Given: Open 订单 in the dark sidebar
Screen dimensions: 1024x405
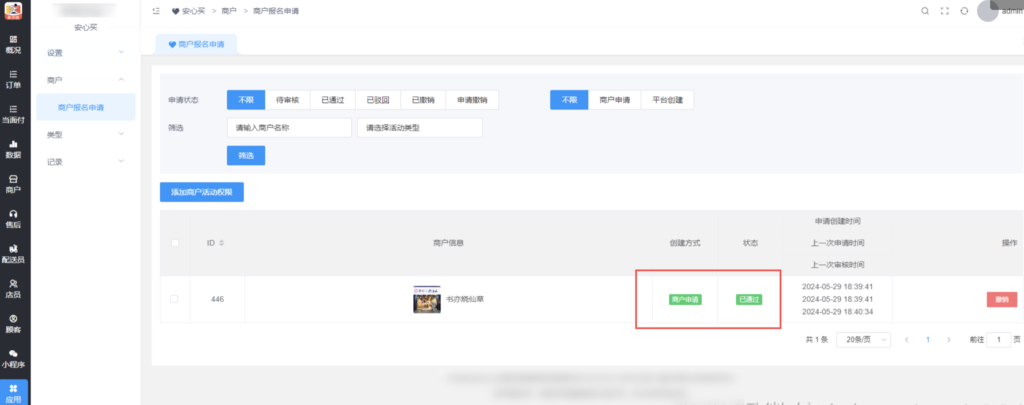Looking at the screenshot, I should click(x=13, y=80).
